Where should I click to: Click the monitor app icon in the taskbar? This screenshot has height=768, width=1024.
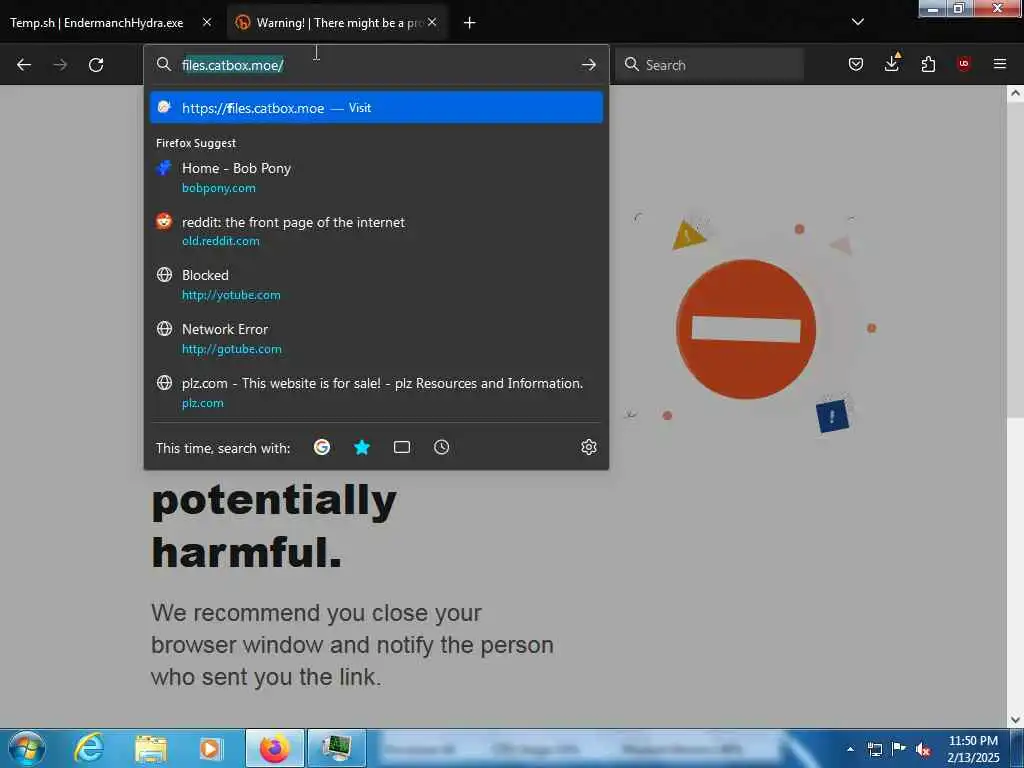(x=337, y=748)
